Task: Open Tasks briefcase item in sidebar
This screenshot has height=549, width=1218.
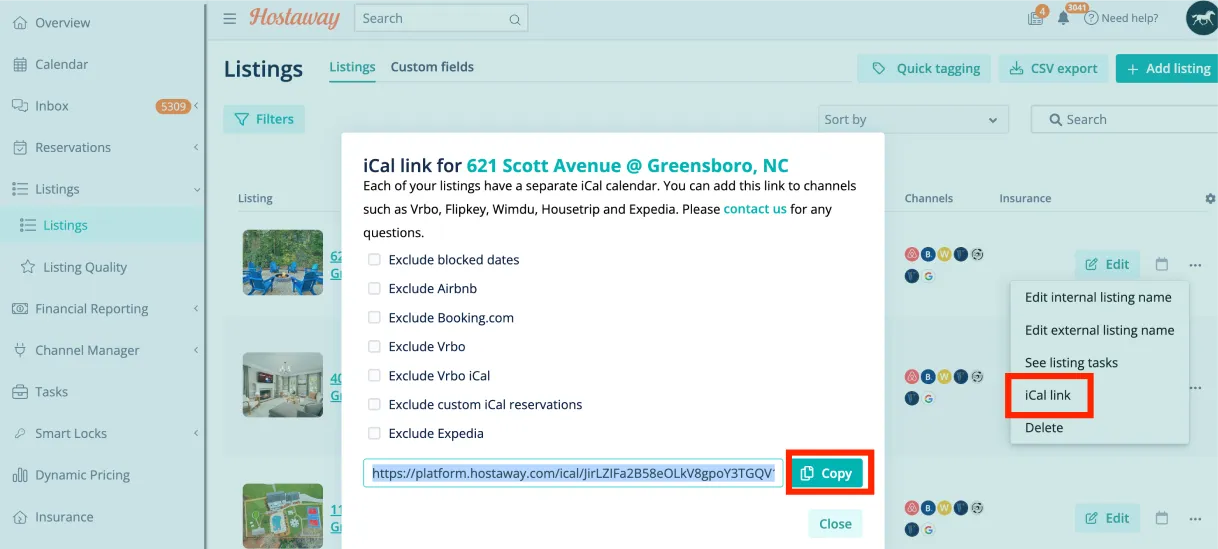Action: pos(41,392)
